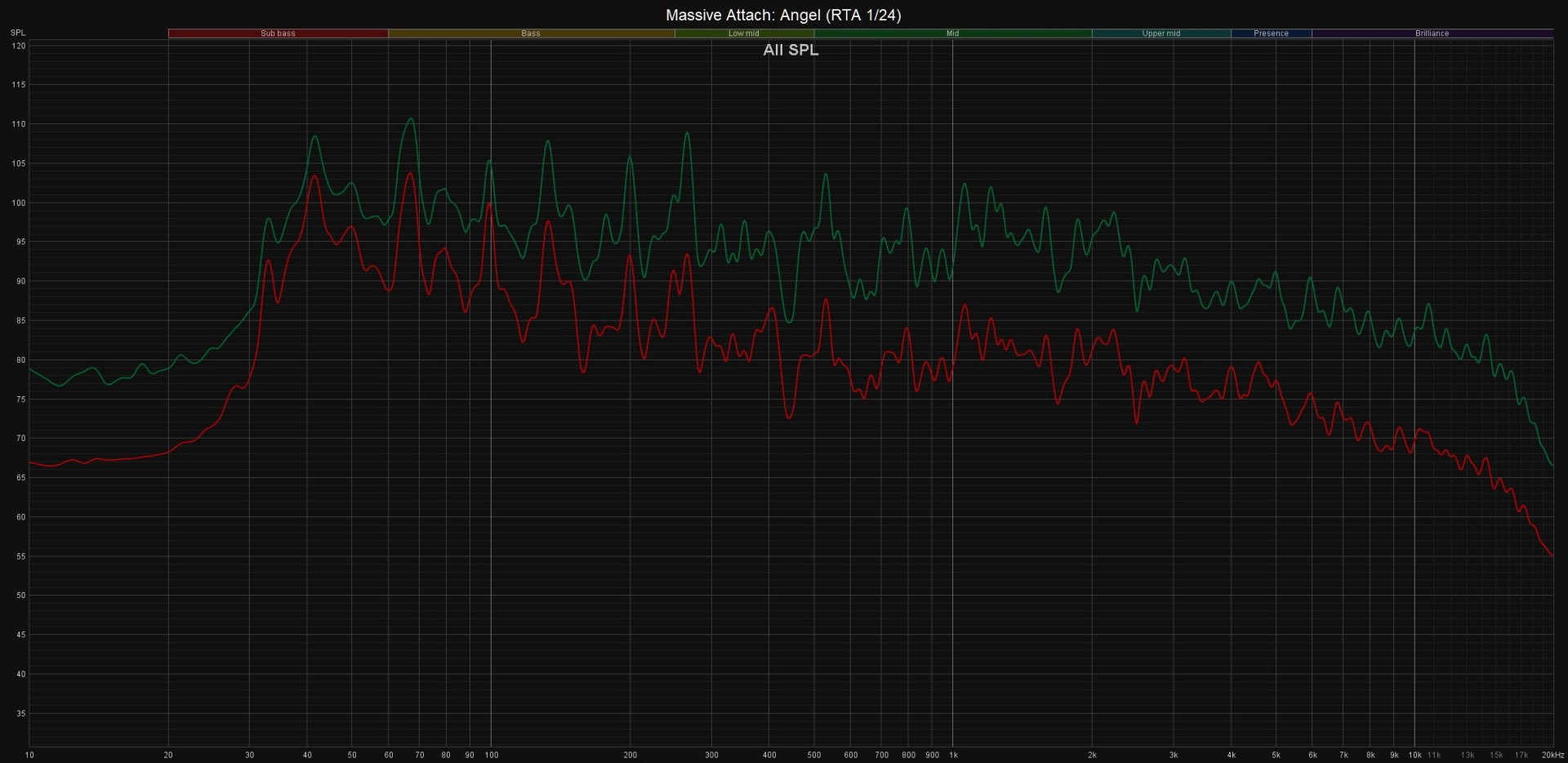Screen dimensions: 1568x763
Task: Click the Massive Attach: Angel chart title
Action: 783,15
